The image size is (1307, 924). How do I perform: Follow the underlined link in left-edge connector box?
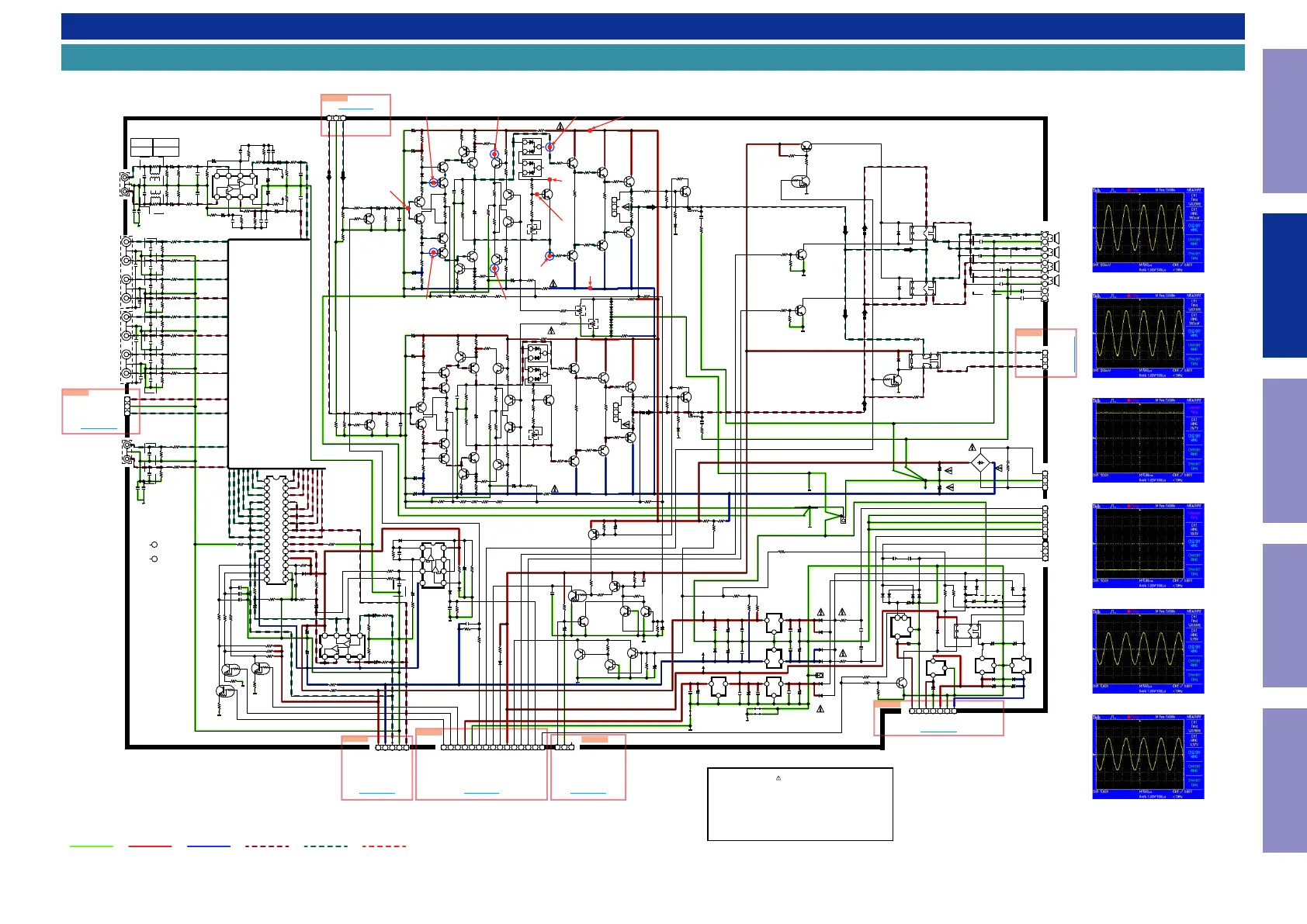(x=99, y=428)
